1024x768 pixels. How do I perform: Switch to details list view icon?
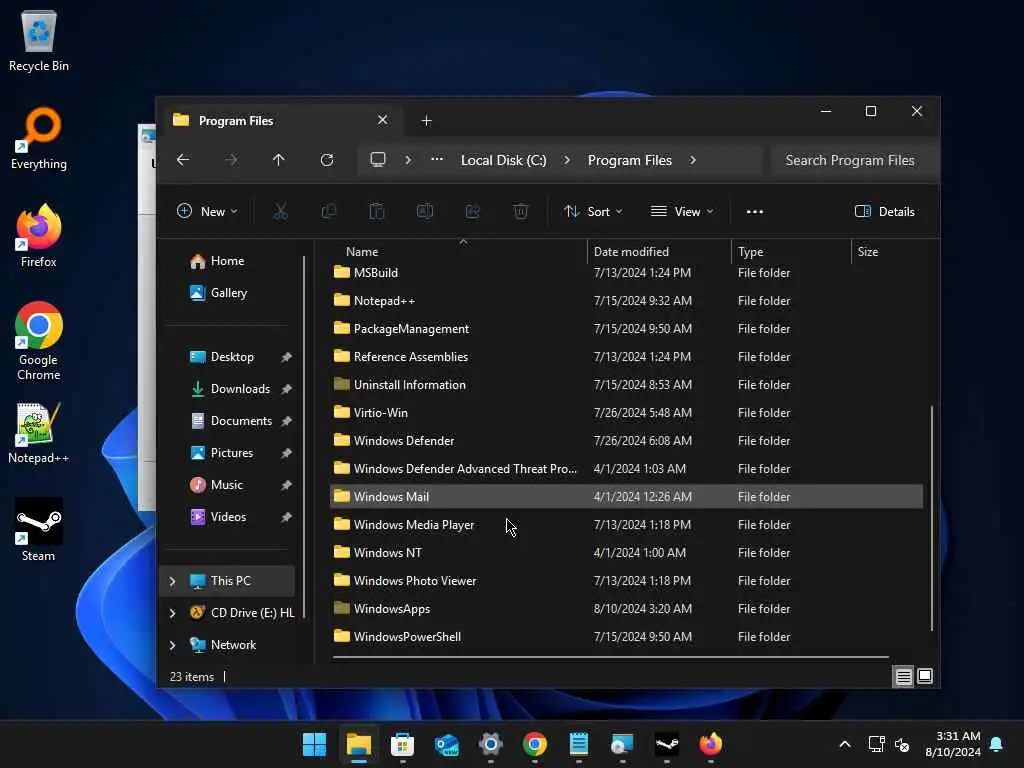click(903, 677)
